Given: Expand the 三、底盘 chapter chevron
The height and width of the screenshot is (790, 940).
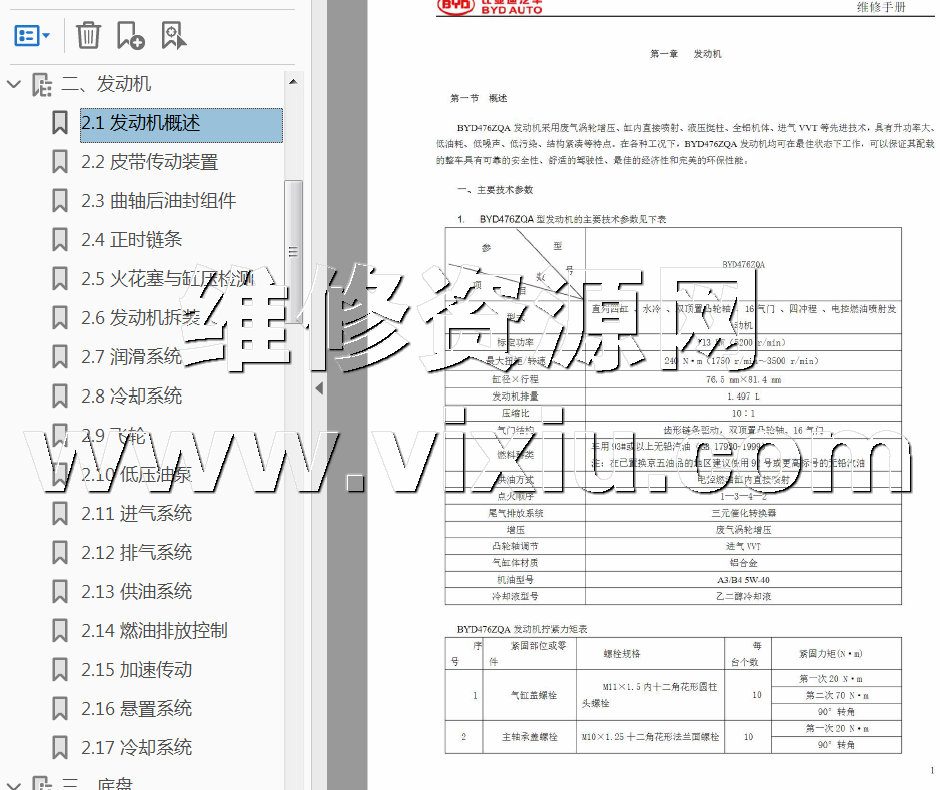Looking at the screenshot, I should point(14,783).
